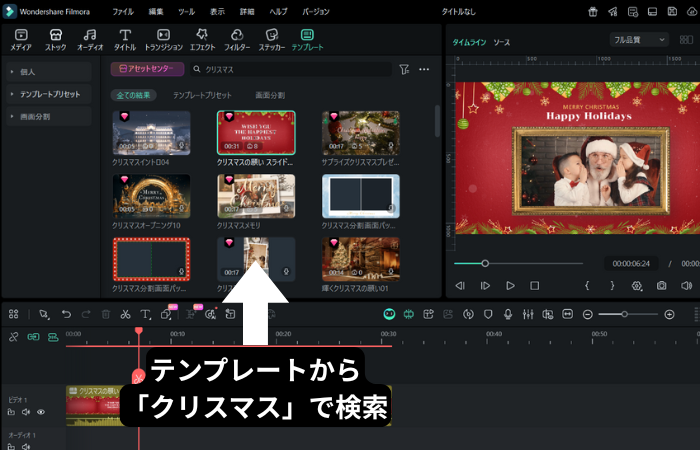Zoom out timeline with minus button

[588, 315]
